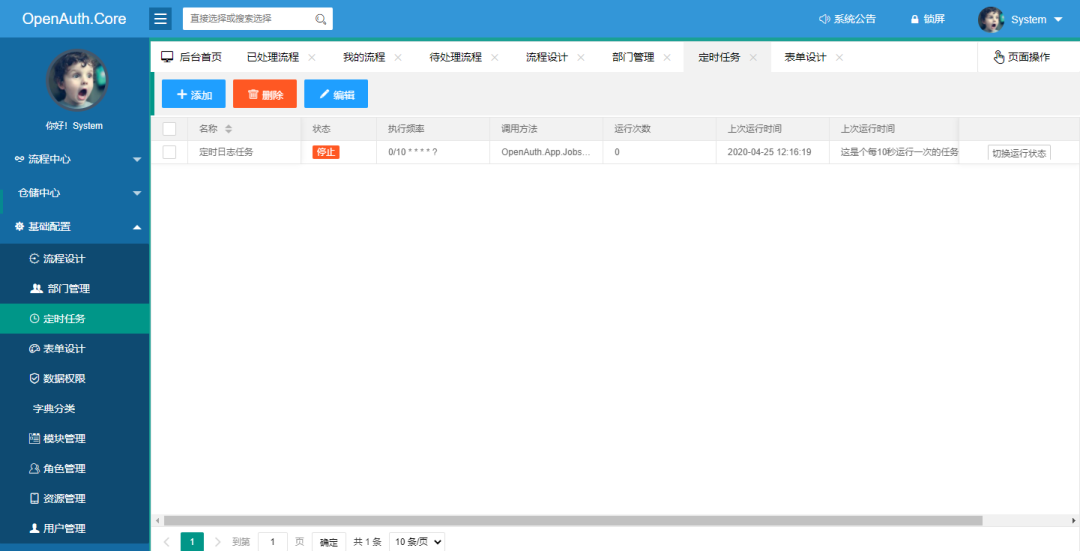Check the 定时日志任务 row checkbox
This screenshot has width=1080, height=551.
[169, 152]
